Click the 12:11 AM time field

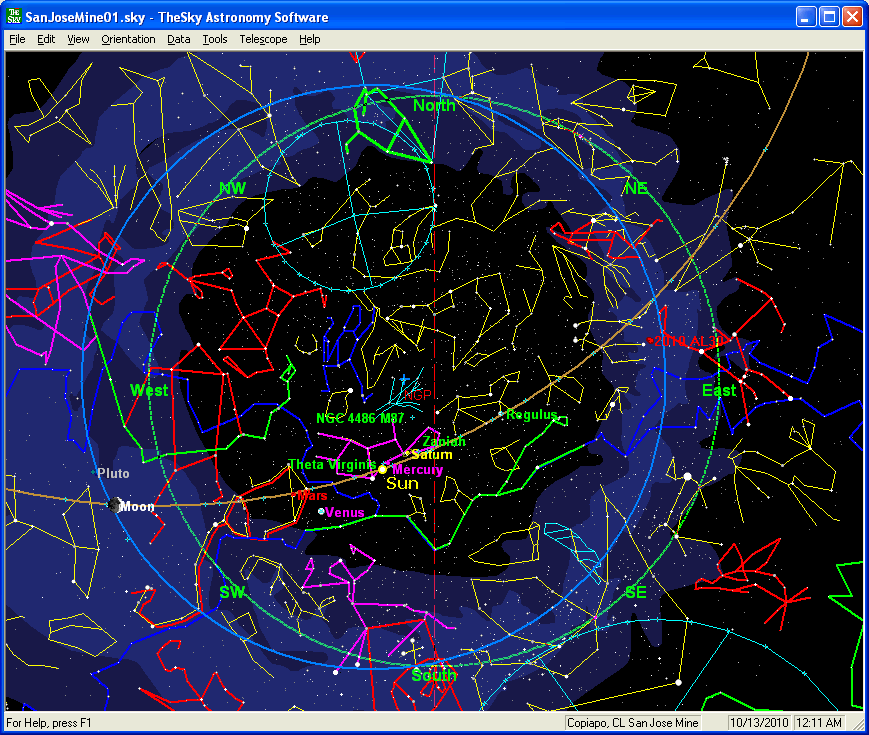[820, 722]
